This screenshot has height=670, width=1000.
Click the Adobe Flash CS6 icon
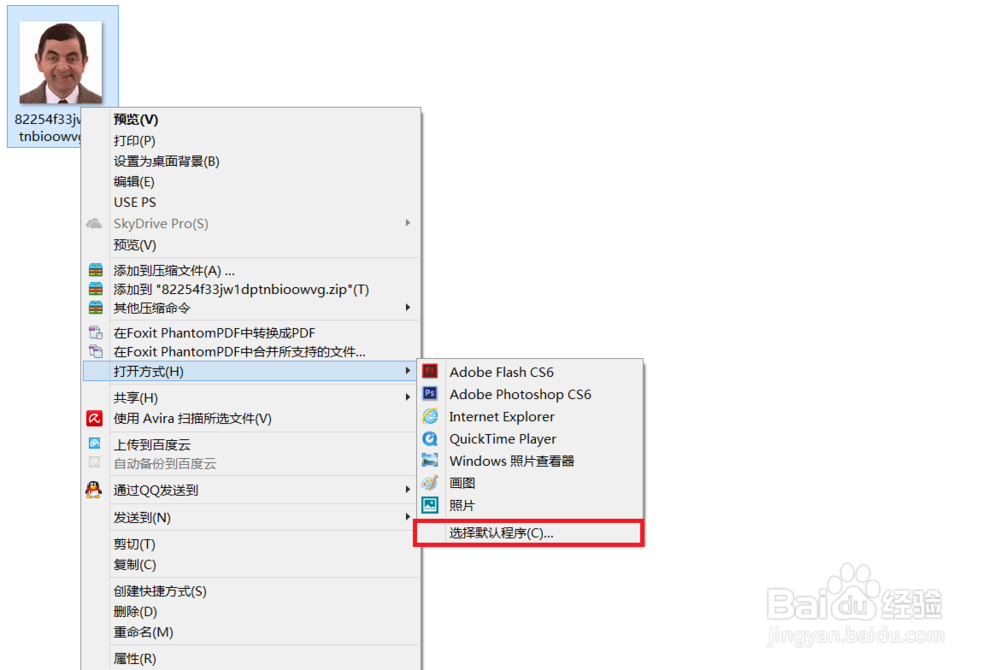430,372
